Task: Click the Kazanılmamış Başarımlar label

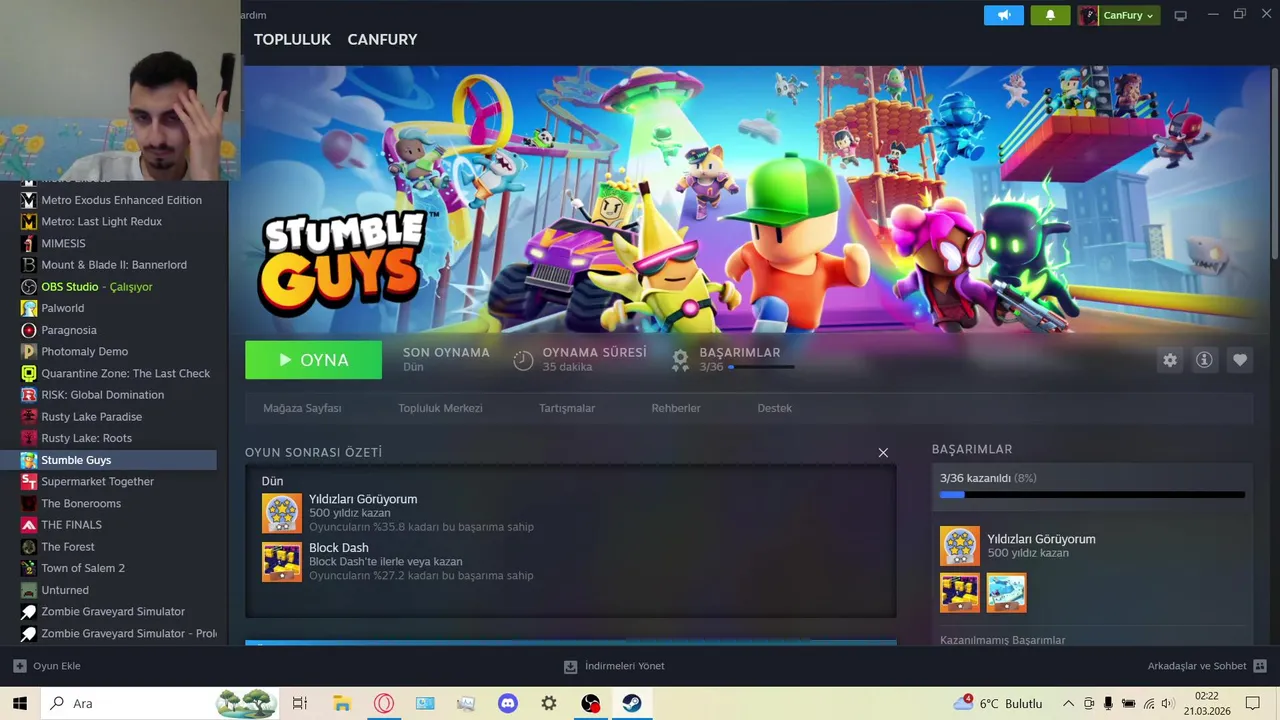Action: point(1002,640)
